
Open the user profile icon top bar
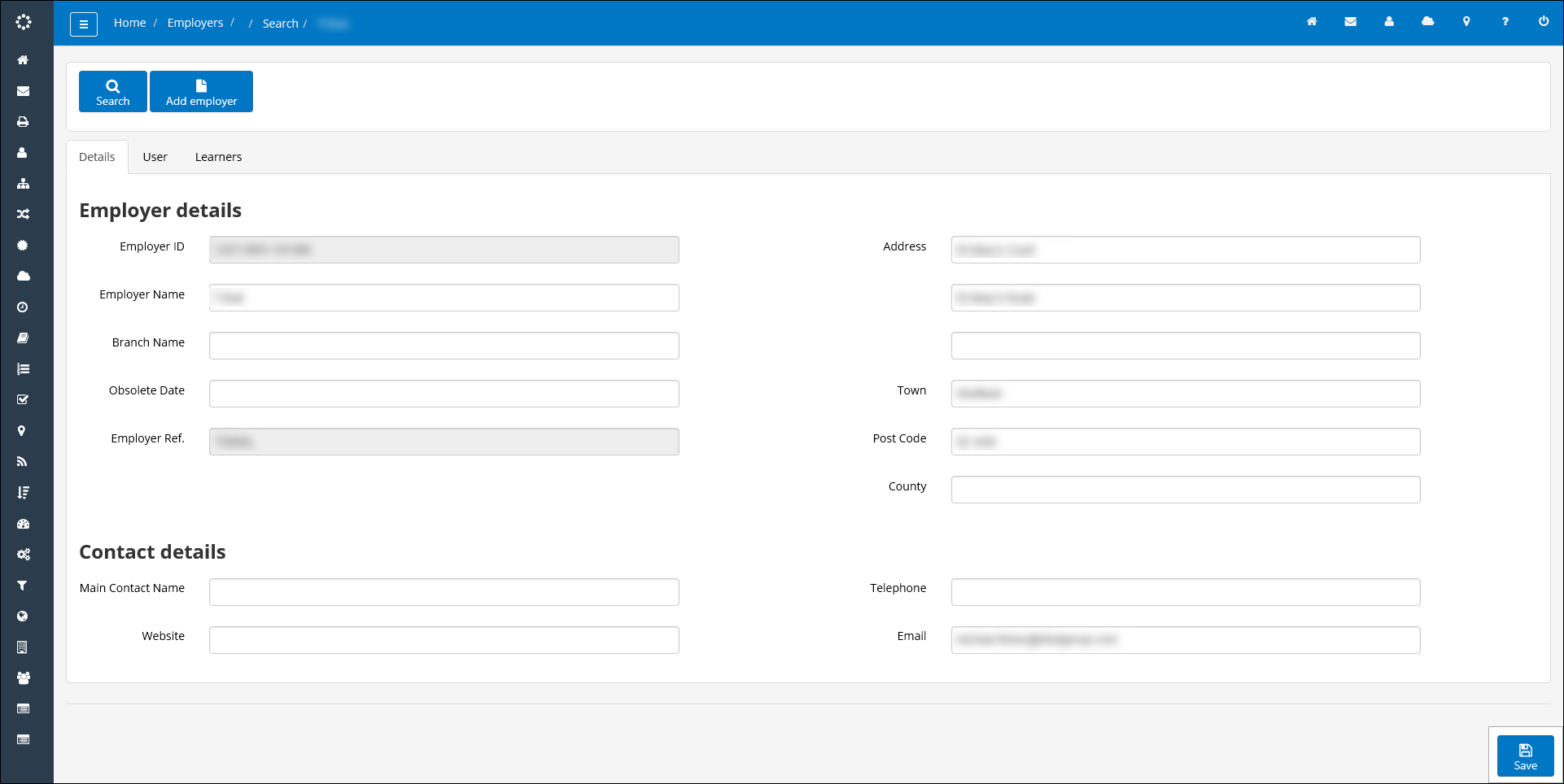click(1389, 22)
